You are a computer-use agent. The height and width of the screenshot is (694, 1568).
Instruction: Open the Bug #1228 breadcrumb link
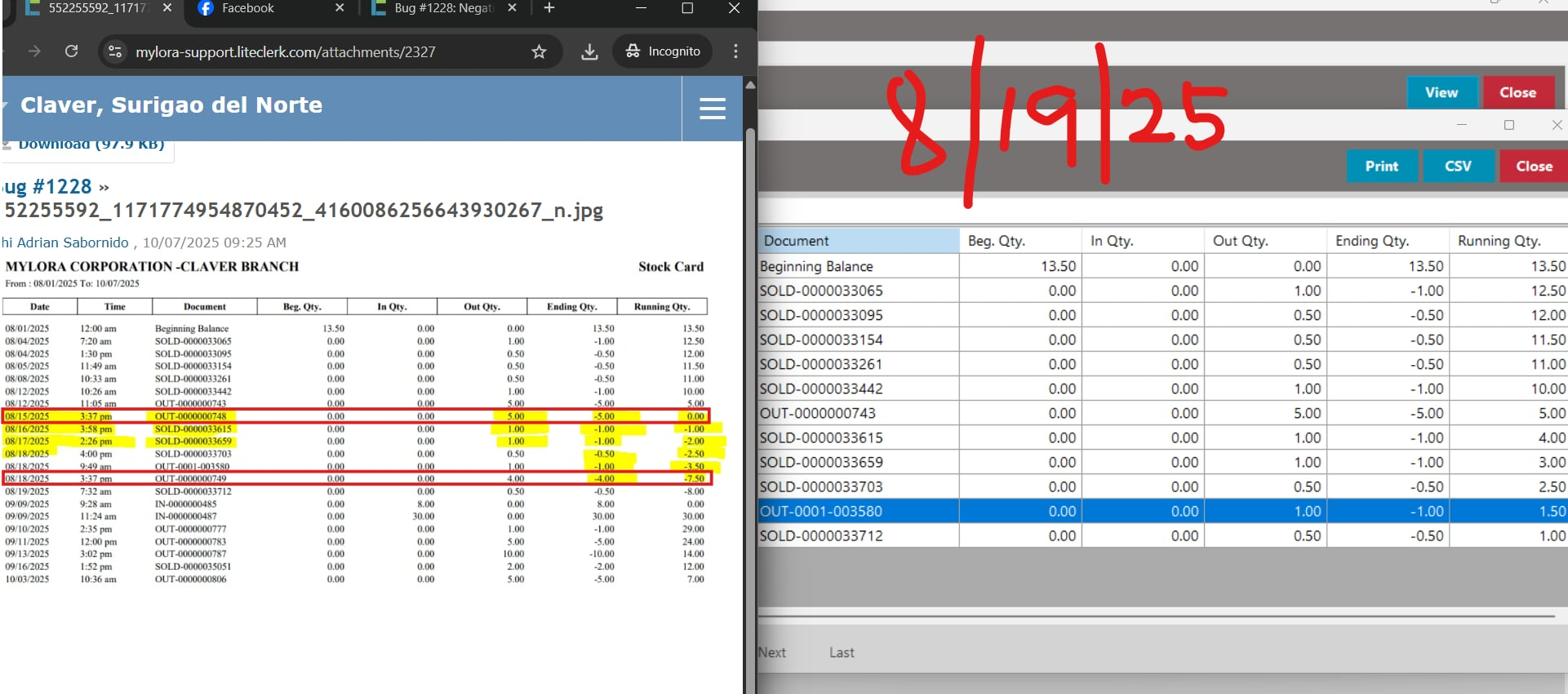pyautogui.click(x=47, y=187)
